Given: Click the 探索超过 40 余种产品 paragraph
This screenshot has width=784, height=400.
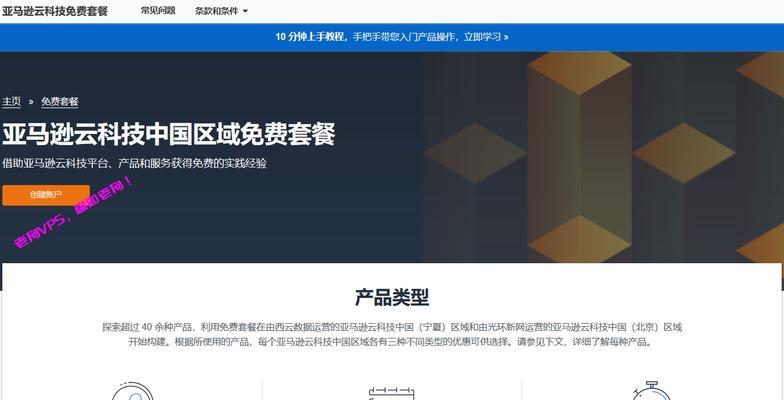Looking at the screenshot, I should coord(392,335).
